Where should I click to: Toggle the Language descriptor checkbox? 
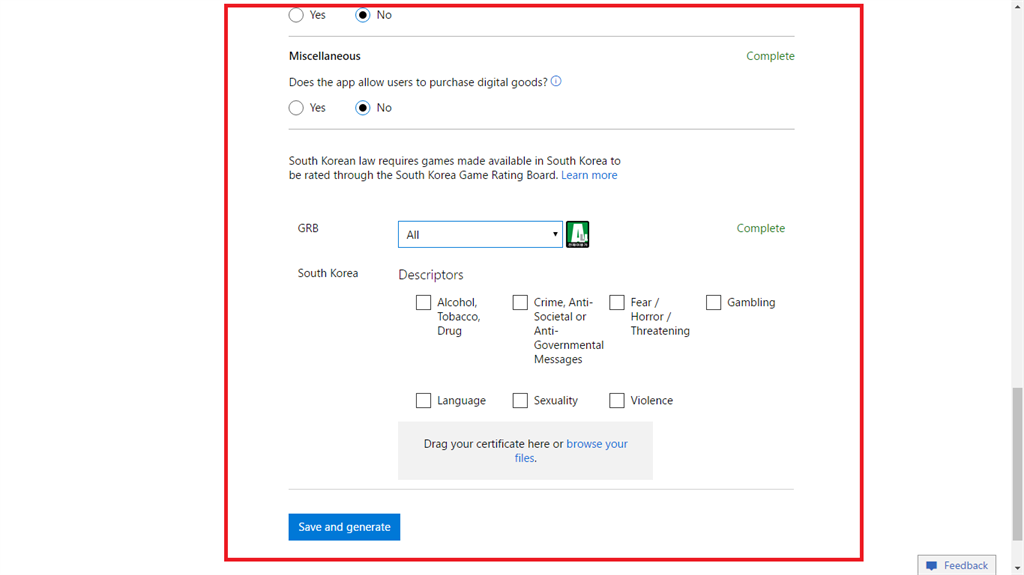click(424, 401)
